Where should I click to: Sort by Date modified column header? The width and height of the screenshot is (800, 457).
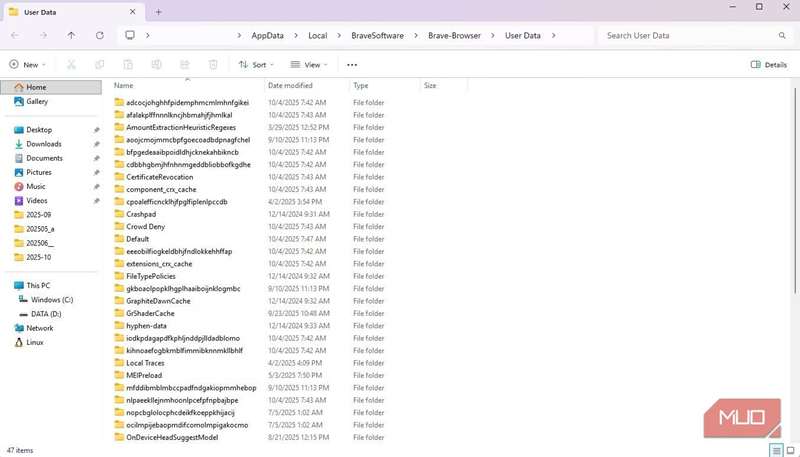(x=290, y=86)
